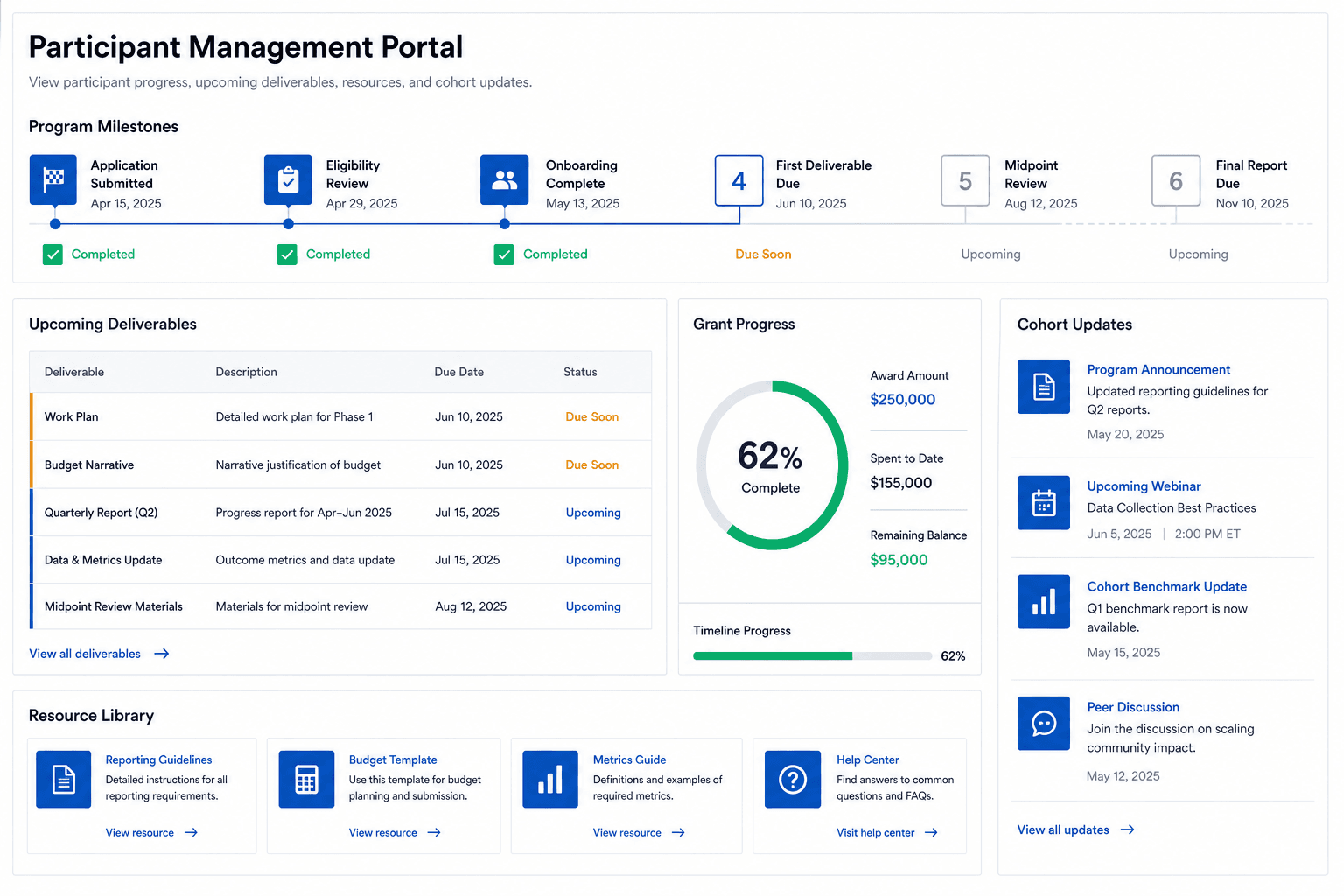Click the May 20, 2025 announcement date

pyautogui.click(x=1125, y=435)
